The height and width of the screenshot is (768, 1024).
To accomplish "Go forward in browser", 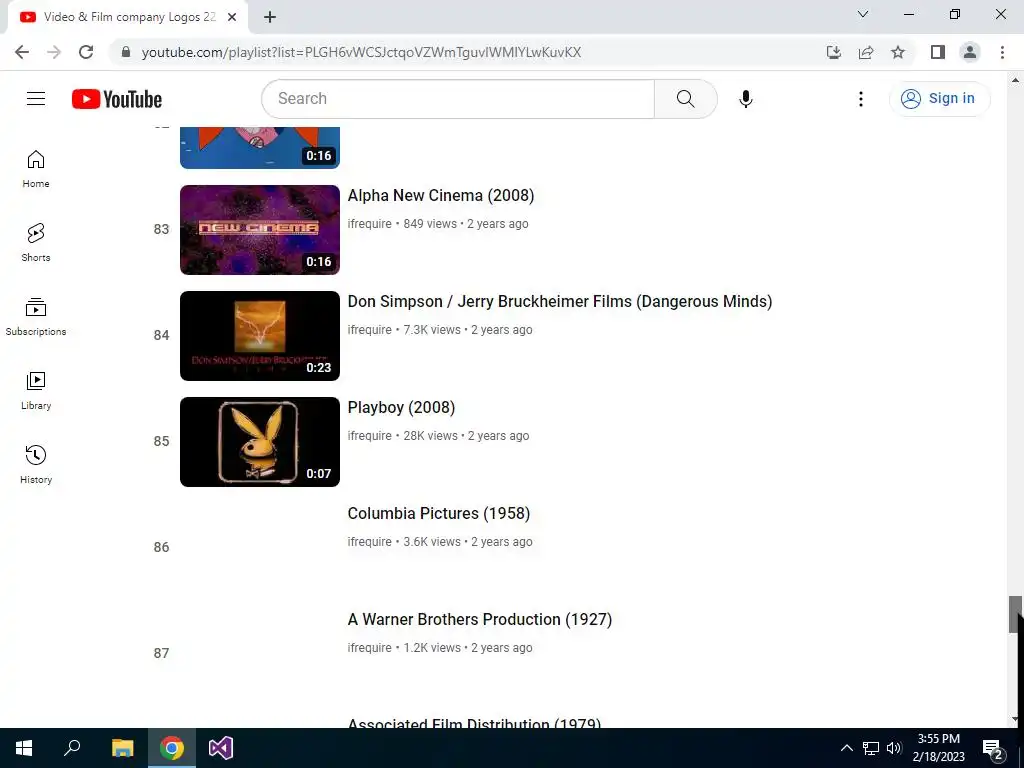I will pos(54,52).
